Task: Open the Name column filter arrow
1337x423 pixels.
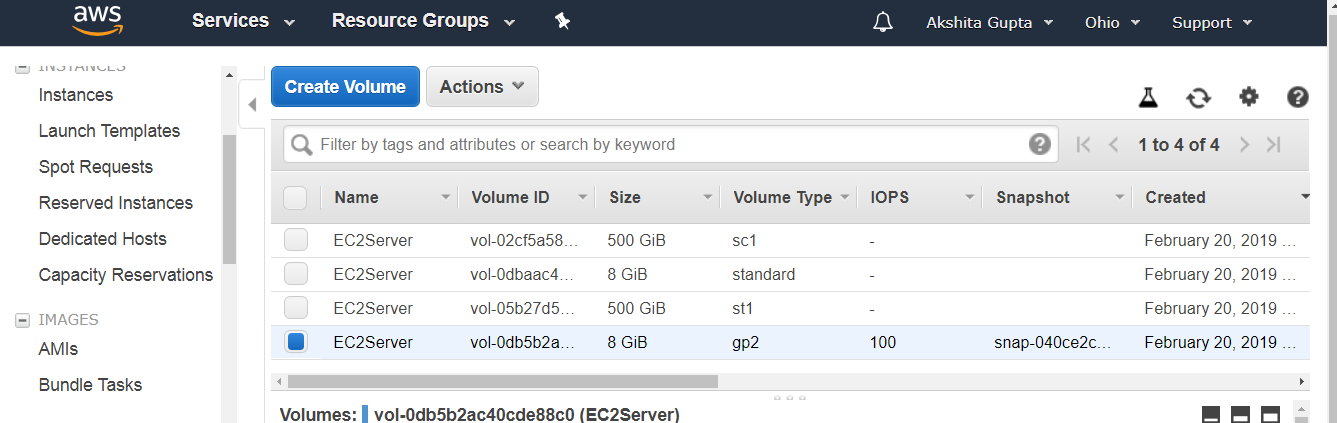Action: click(446, 198)
